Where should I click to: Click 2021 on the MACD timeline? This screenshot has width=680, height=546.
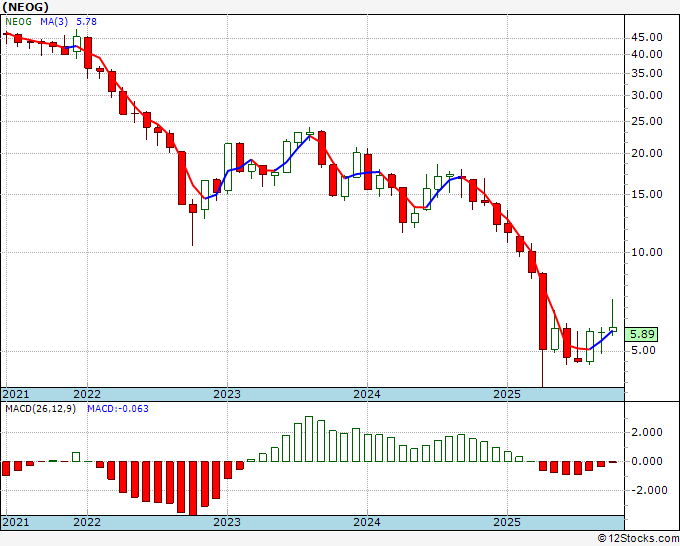[16, 522]
